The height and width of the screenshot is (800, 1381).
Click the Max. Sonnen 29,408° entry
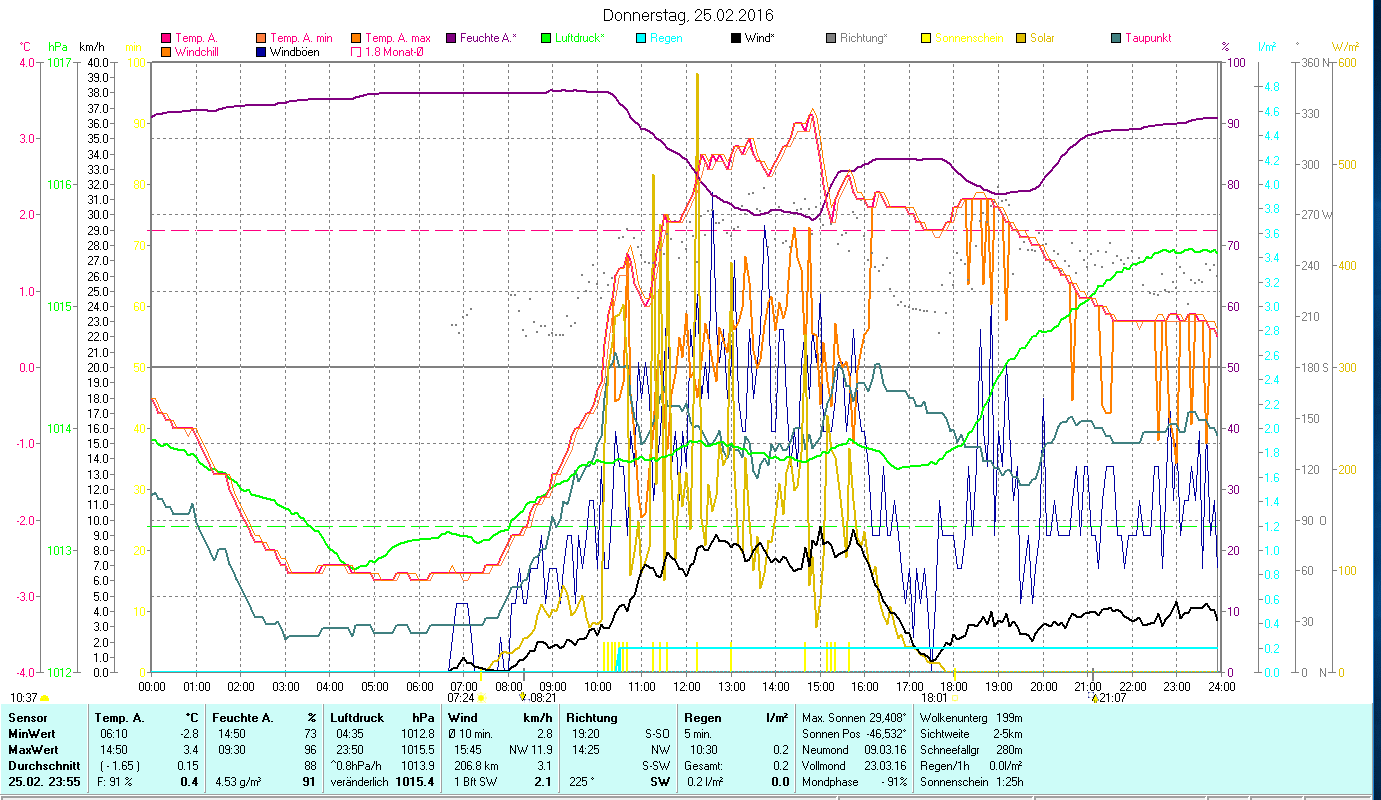pyautogui.click(x=854, y=718)
